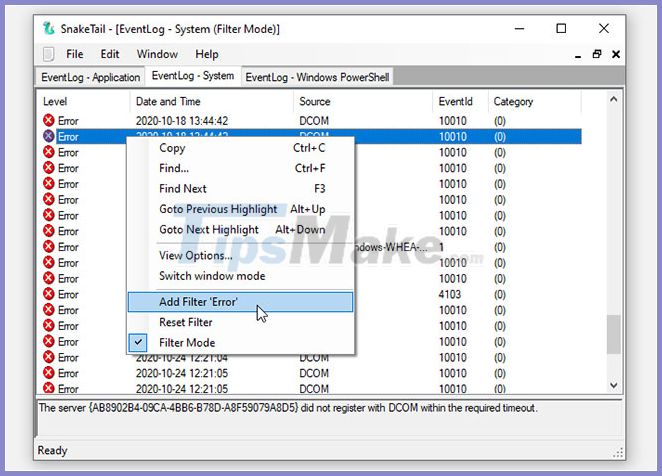Click the Category column header

coord(535,101)
